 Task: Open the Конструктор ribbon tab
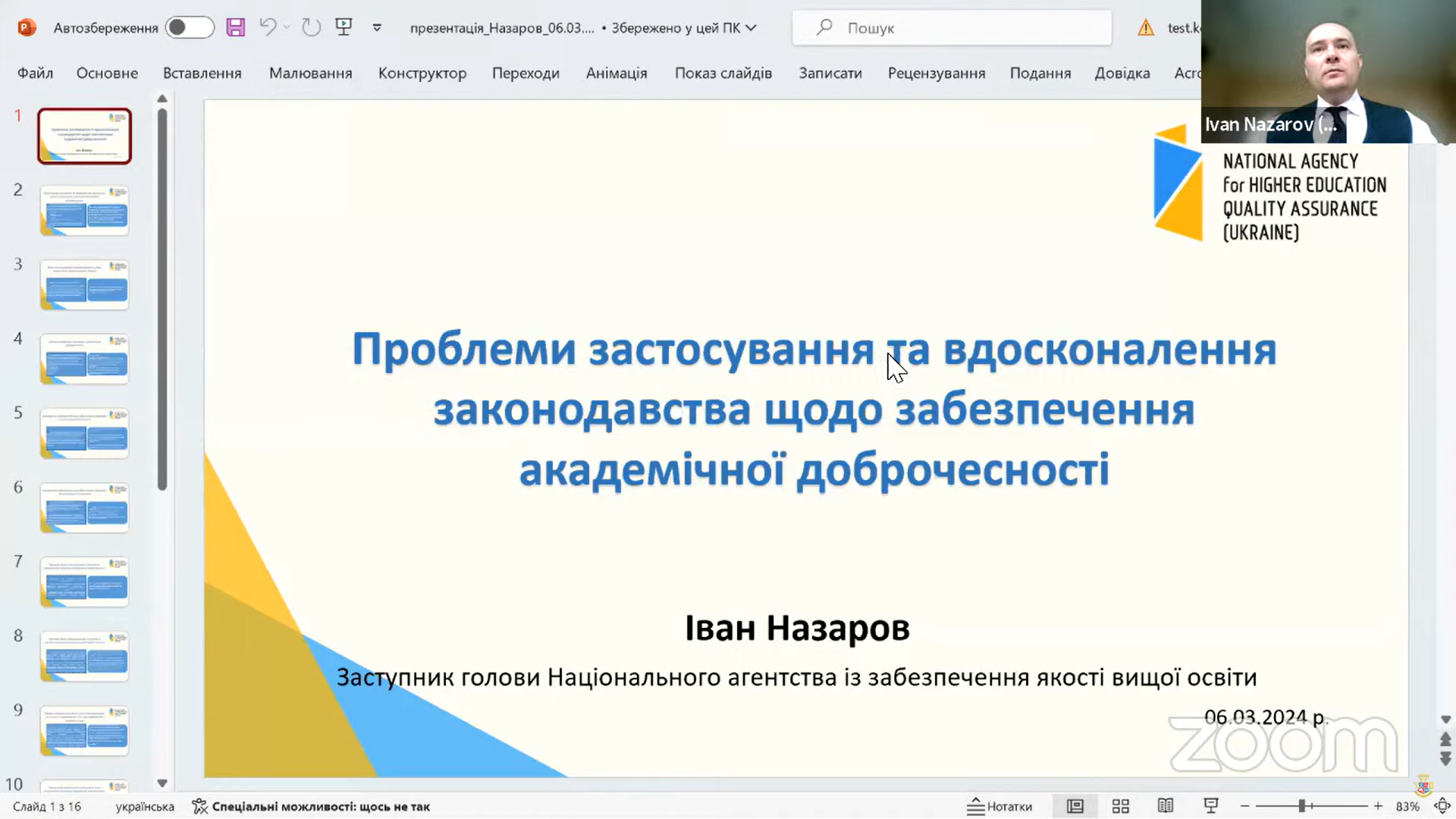pos(422,74)
